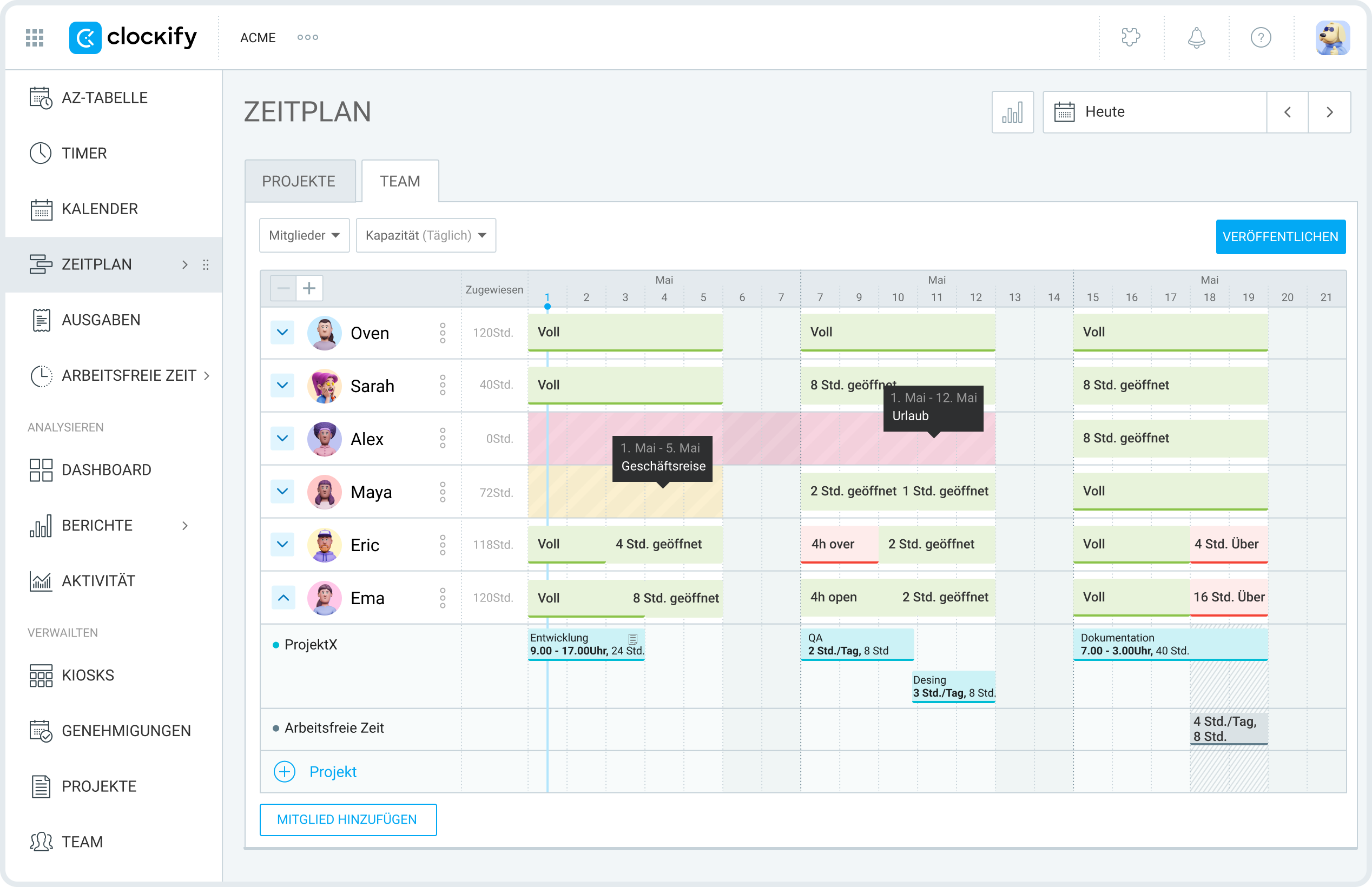Click the zoom in plus control above the schedule

pos(310,287)
